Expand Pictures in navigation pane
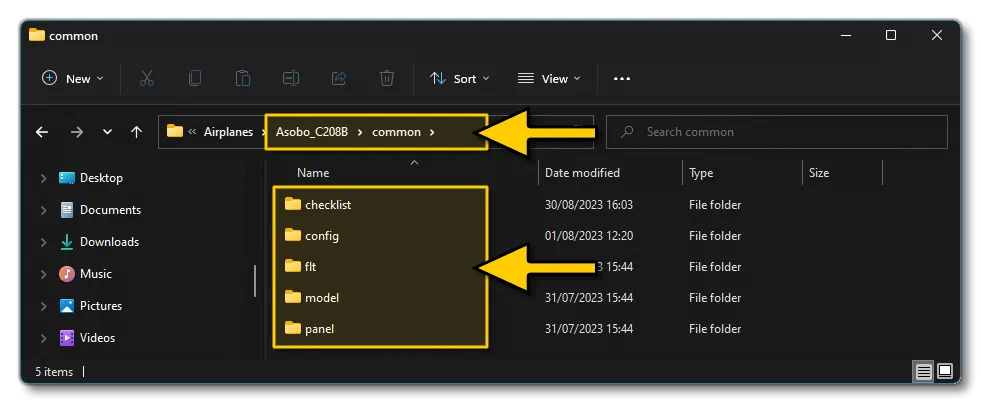Screen dimensions: 981x404 pos(43,306)
